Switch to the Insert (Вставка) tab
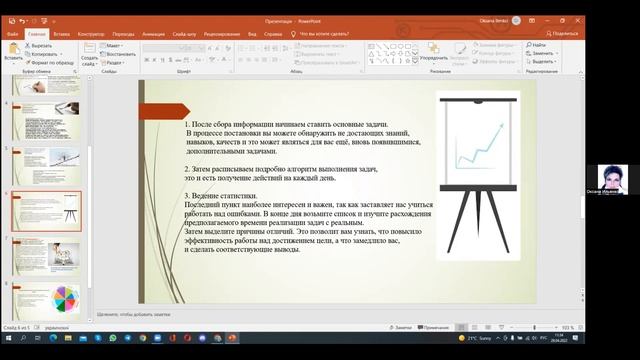 (x=62, y=34)
